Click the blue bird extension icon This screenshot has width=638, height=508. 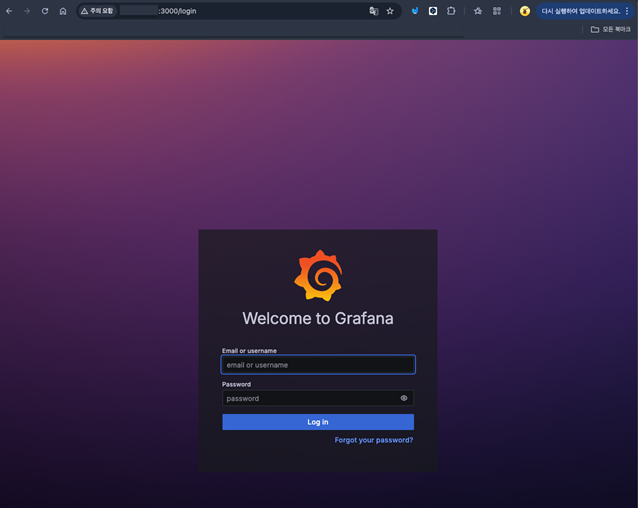point(415,11)
